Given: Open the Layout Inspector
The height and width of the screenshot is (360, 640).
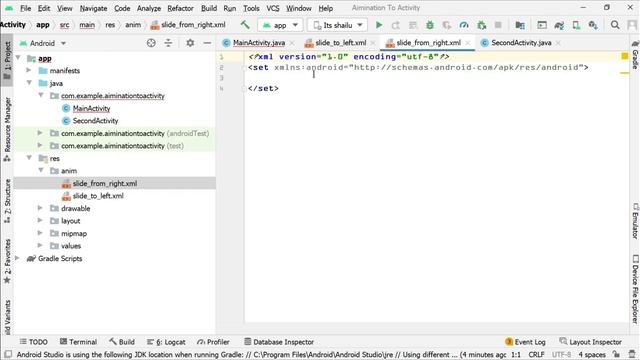Looking at the screenshot, I should click(x=591, y=342).
